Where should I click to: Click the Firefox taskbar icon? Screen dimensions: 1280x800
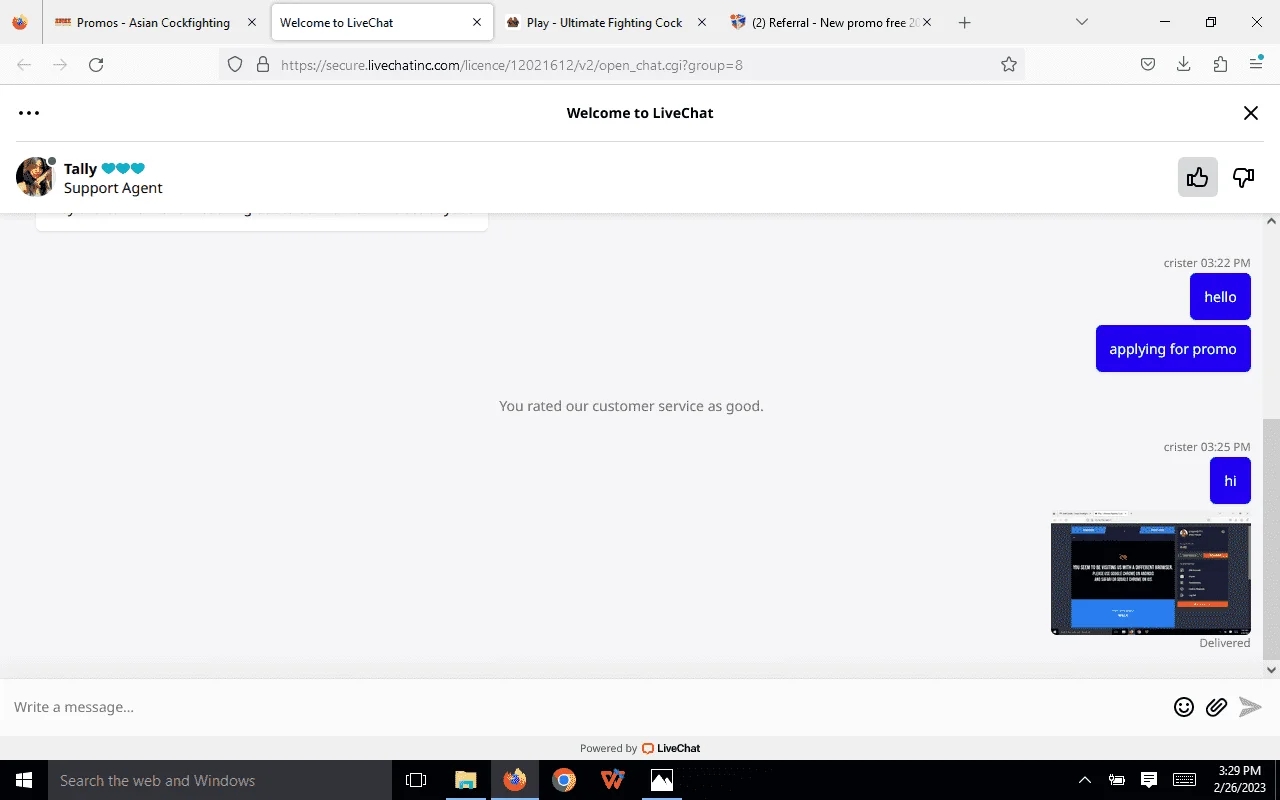(515, 780)
